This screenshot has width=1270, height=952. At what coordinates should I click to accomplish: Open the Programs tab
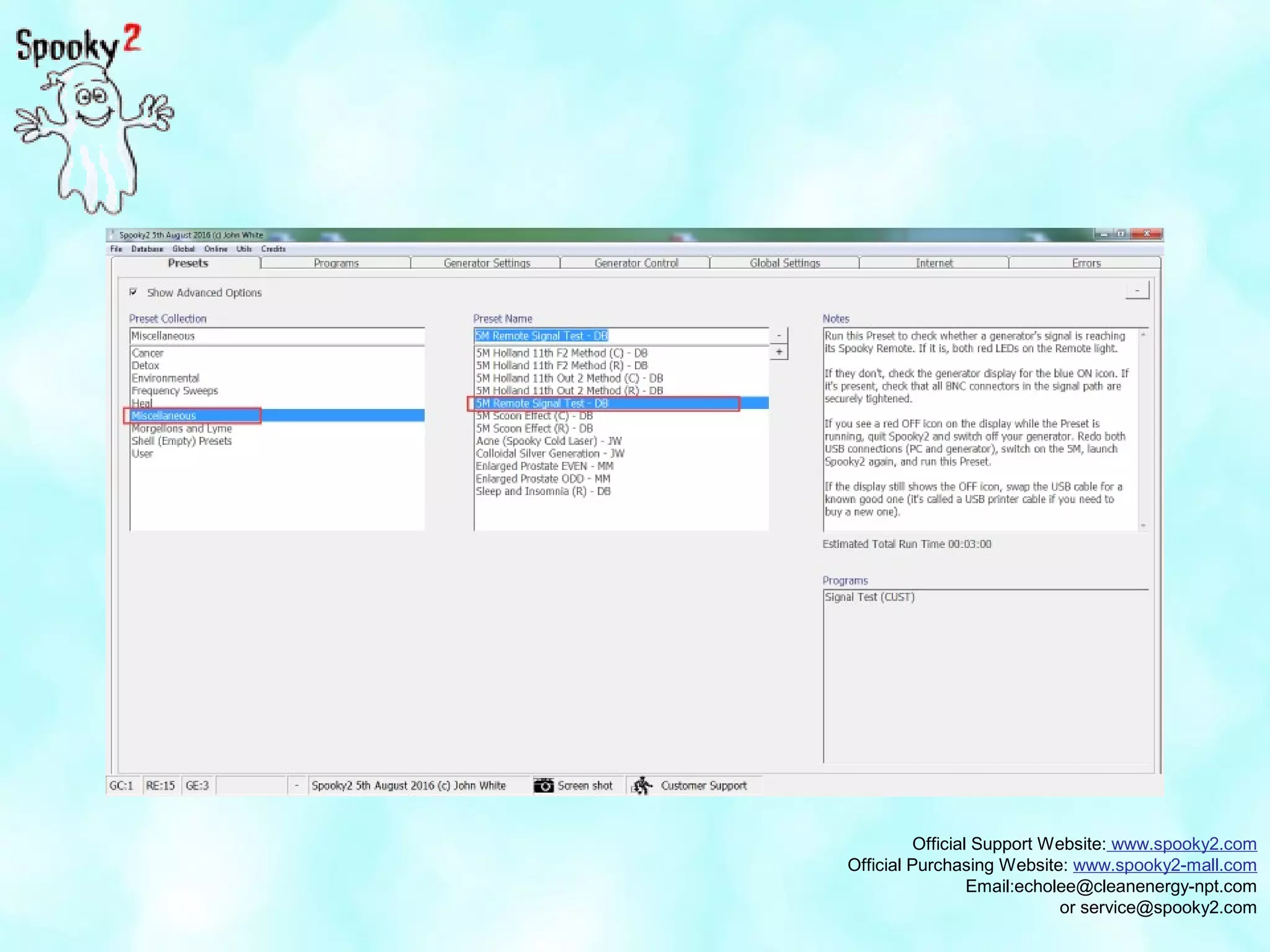tap(335, 263)
